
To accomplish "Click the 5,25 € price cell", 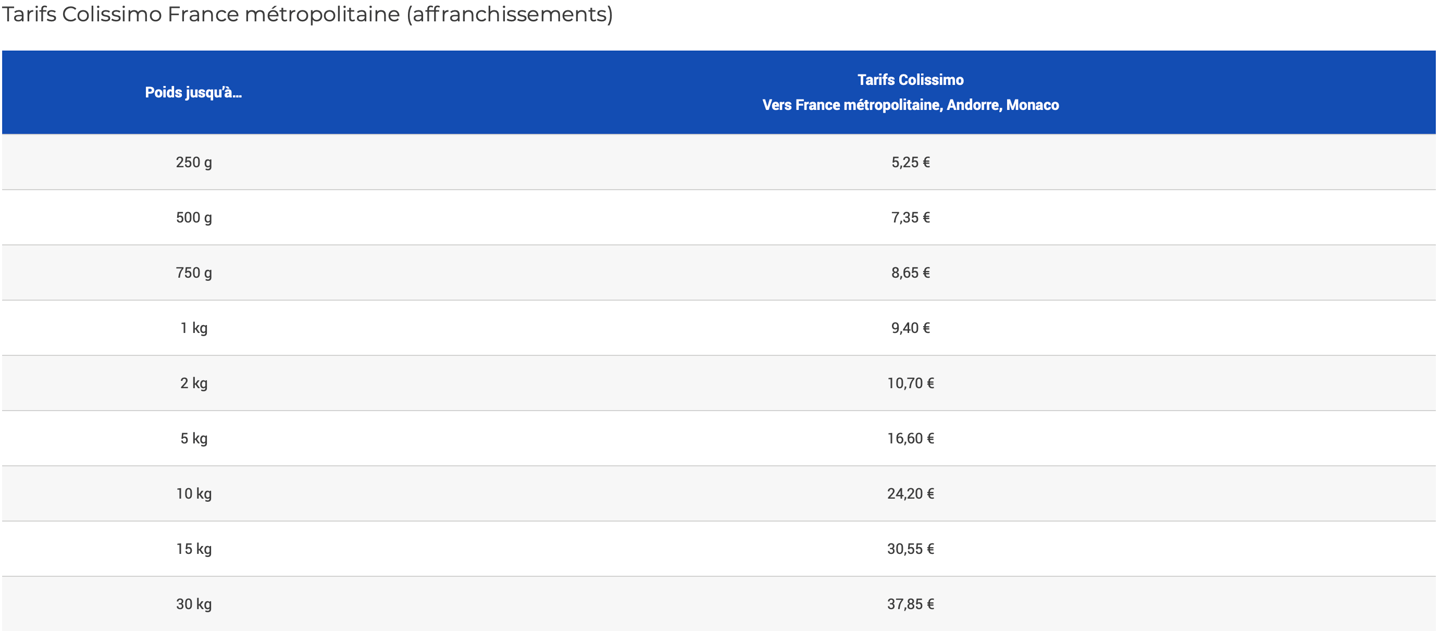I will pyautogui.click(x=910, y=162).
